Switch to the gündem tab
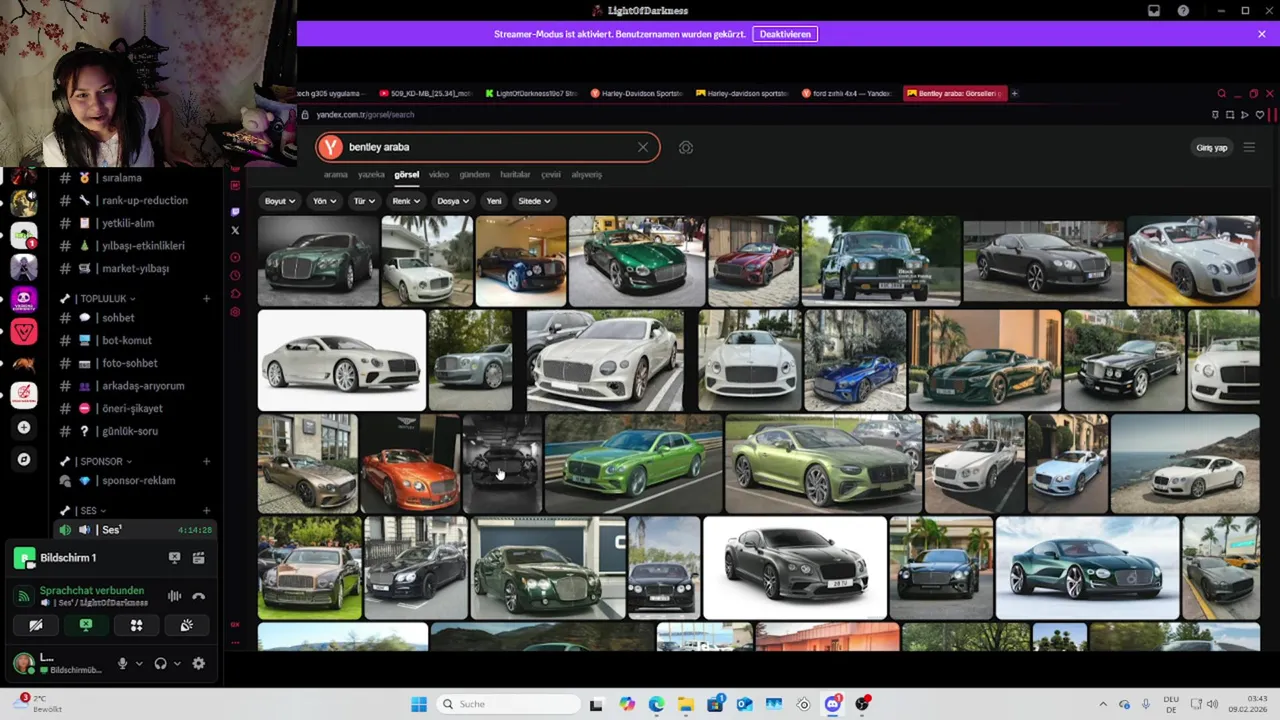This screenshot has width=1280, height=720. [474, 174]
